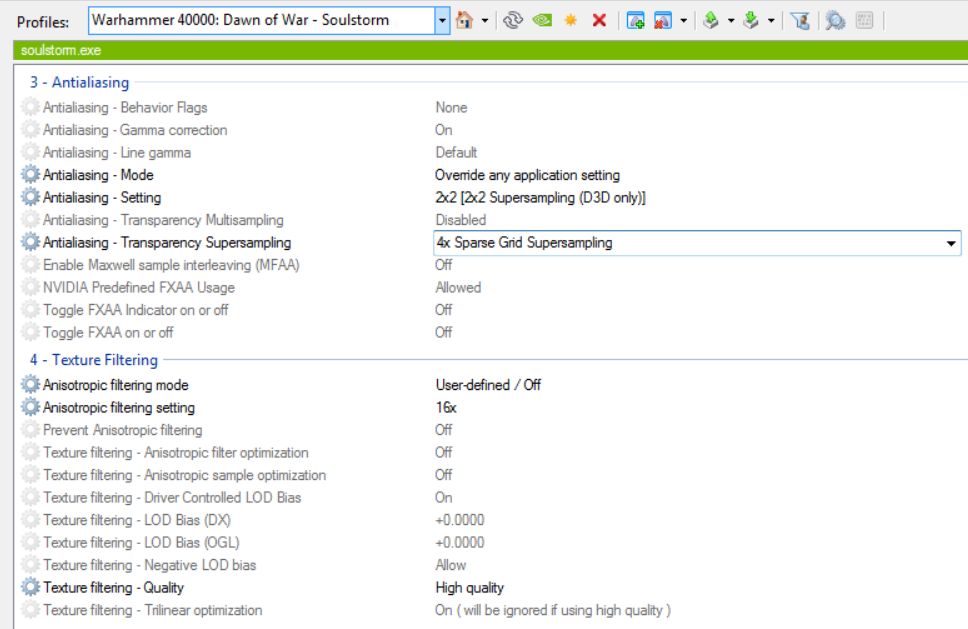Toggle the user-defined profiles filter icon

801,20
